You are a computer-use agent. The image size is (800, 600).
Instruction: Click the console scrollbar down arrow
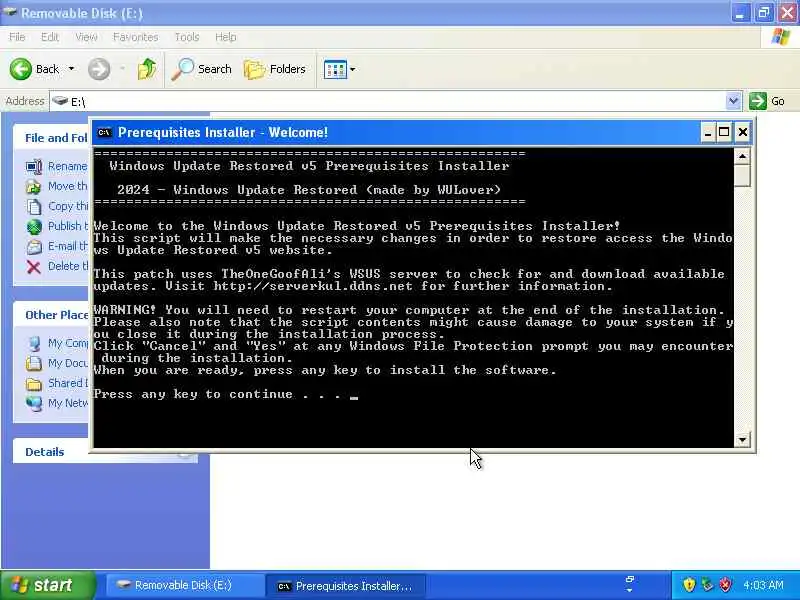742,439
